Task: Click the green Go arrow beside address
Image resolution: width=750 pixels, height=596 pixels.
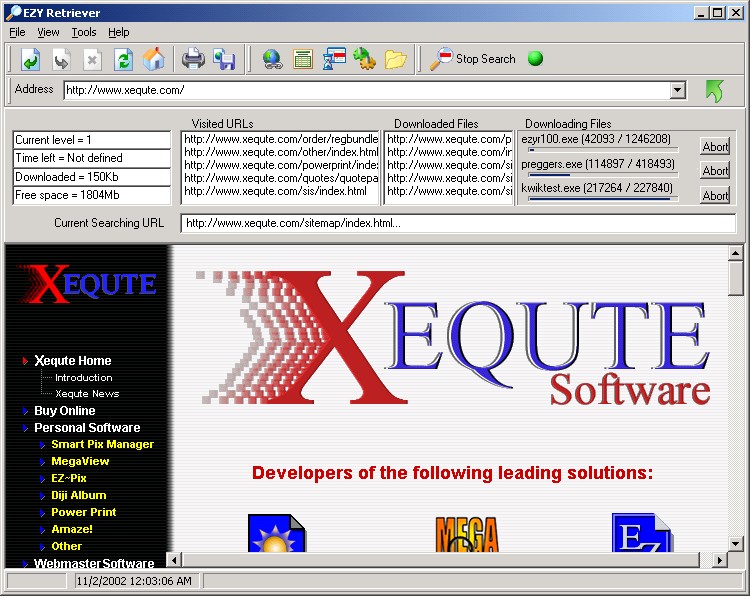Action: coord(713,90)
